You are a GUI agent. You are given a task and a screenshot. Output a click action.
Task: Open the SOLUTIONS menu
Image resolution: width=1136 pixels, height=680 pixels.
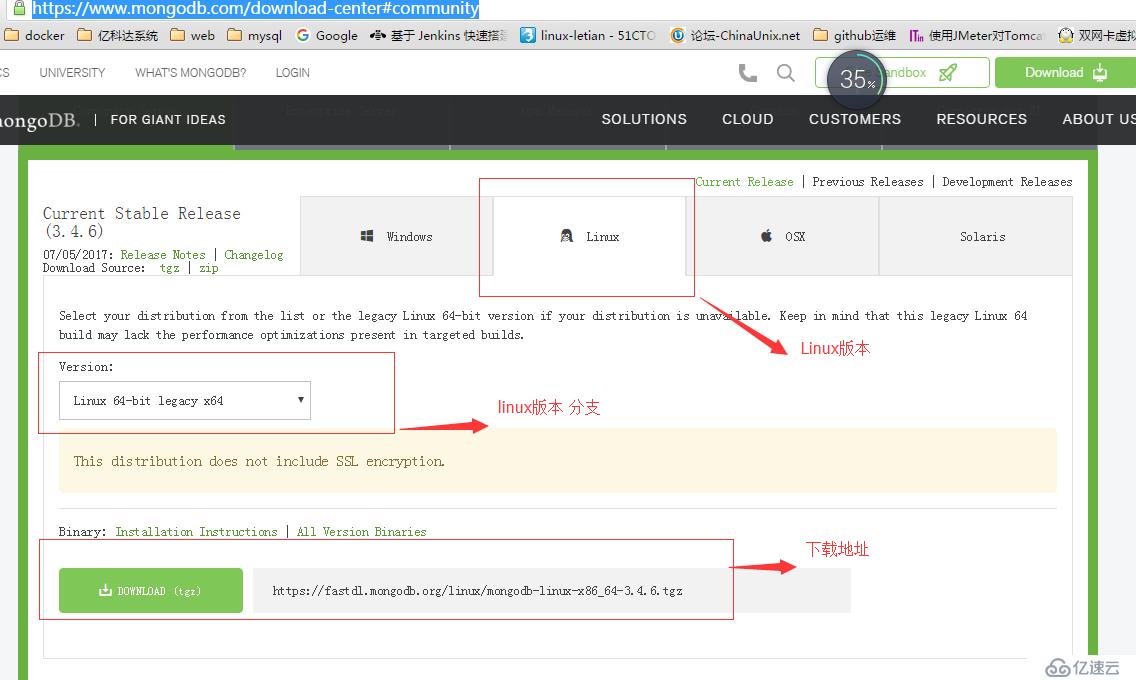point(644,119)
